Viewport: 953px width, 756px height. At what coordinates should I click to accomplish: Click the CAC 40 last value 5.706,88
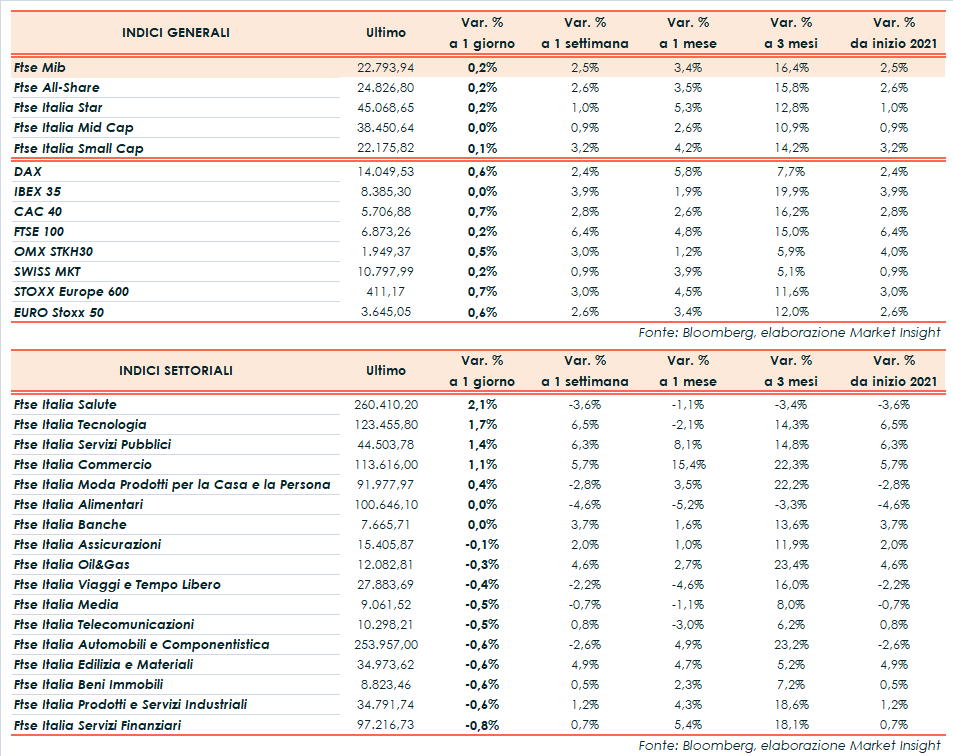[x=385, y=211]
